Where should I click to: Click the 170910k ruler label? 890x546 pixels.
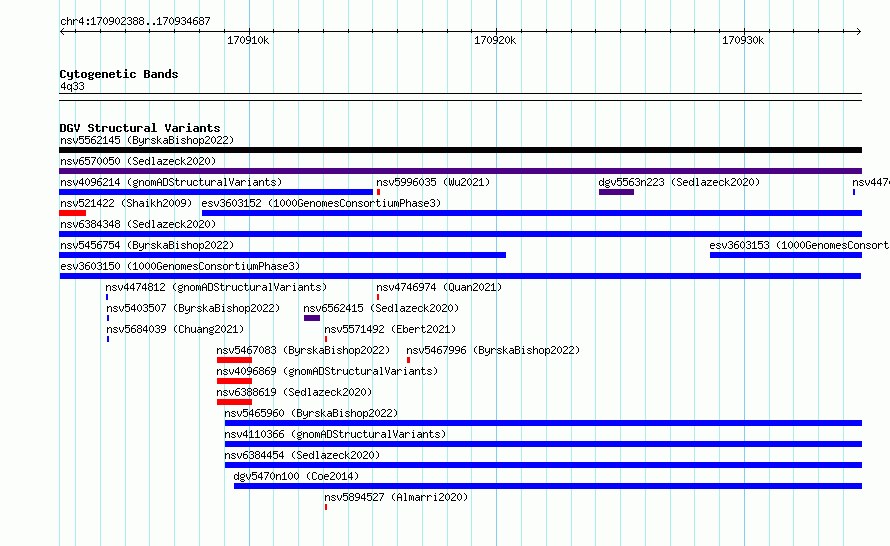tap(248, 41)
